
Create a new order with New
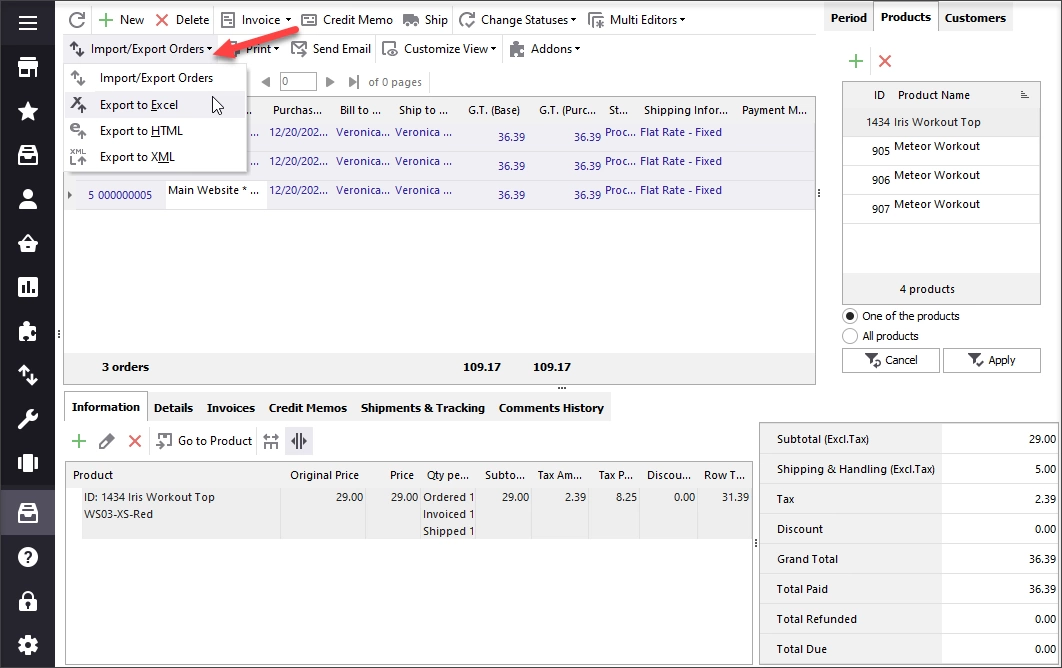coord(121,20)
